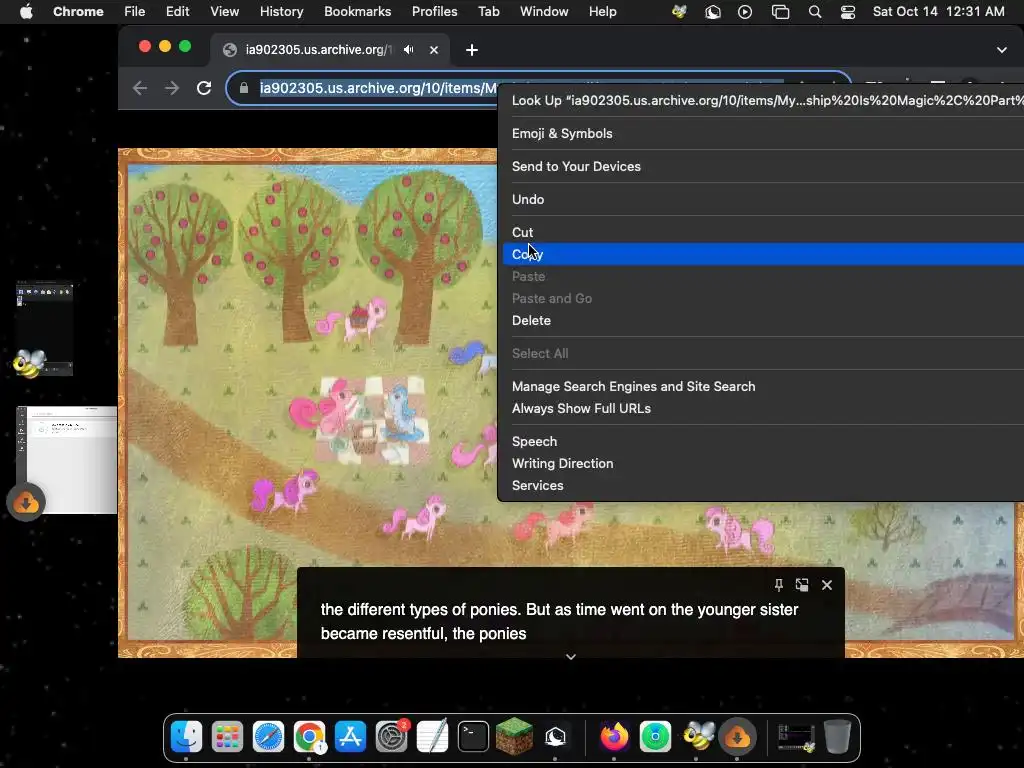Image resolution: width=1024 pixels, height=768 pixels.
Task: Open the Apple menu
Action: (x=26, y=11)
